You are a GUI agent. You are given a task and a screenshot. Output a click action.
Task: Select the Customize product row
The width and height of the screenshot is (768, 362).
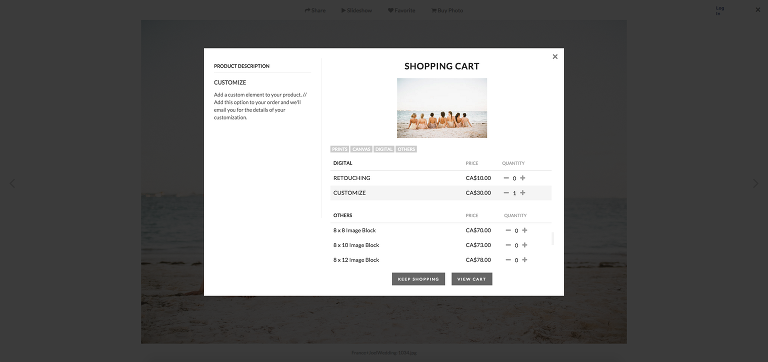pos(441,193)
